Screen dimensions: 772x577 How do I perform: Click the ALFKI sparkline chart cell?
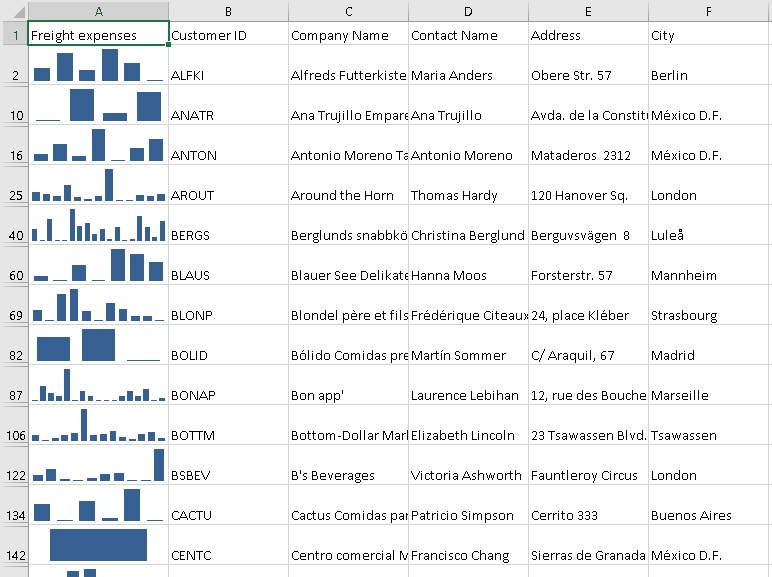click(98, 67)
